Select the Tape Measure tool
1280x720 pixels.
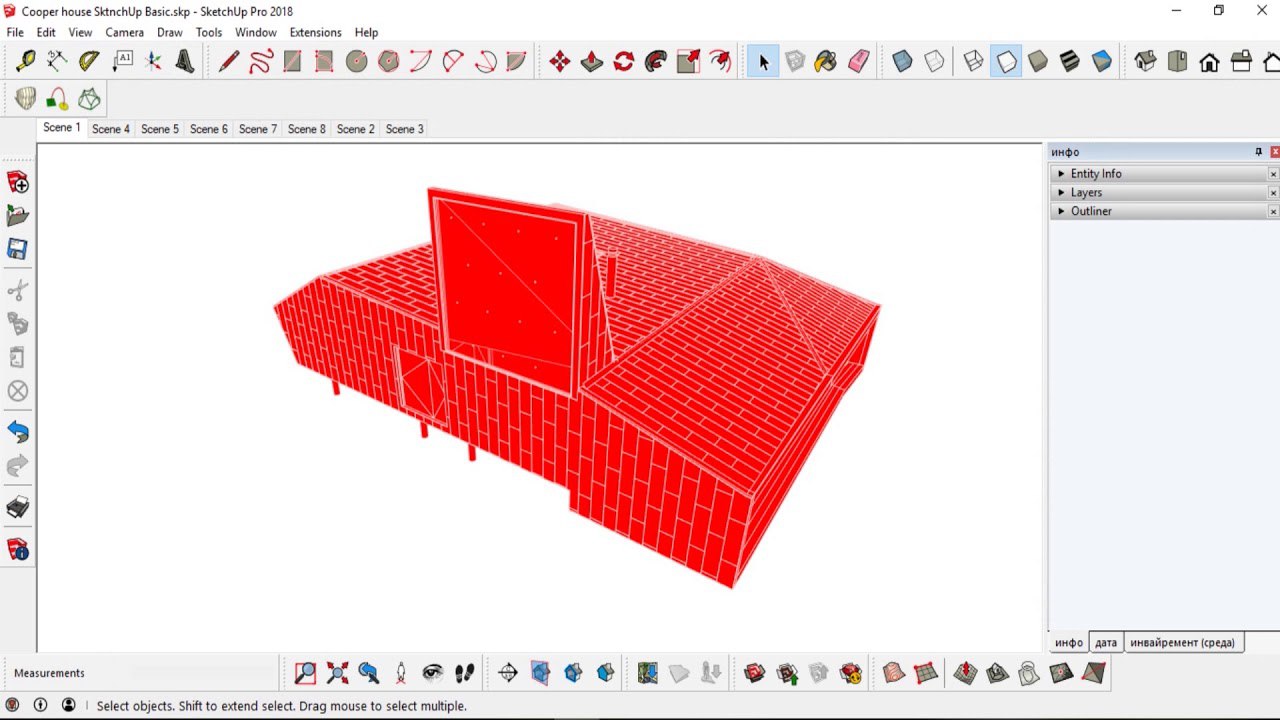[x=26, y=61]
